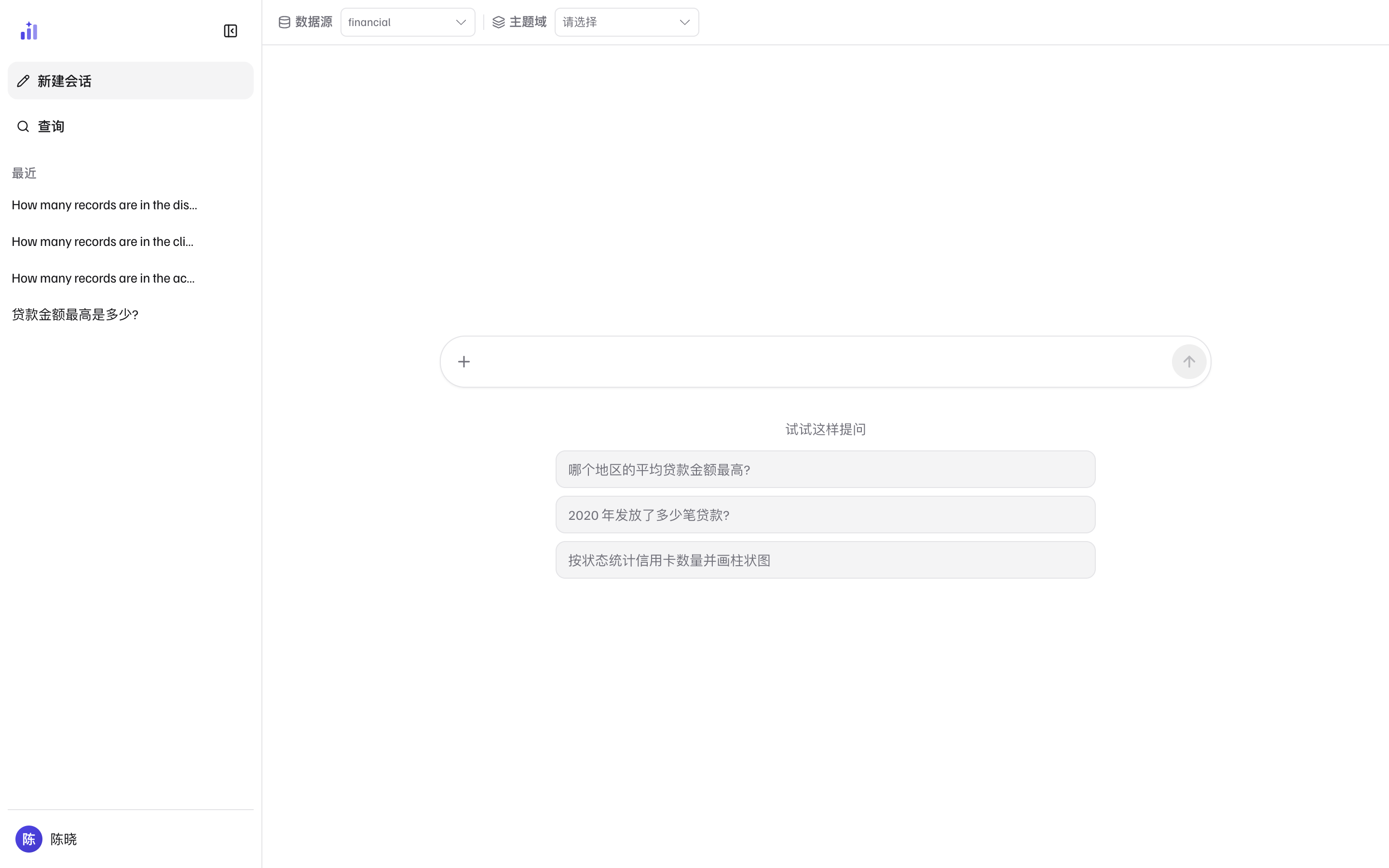Click the pencil icon in 新建会话
The height and width of the screenshot is (868, 1389).
point(23,81)
